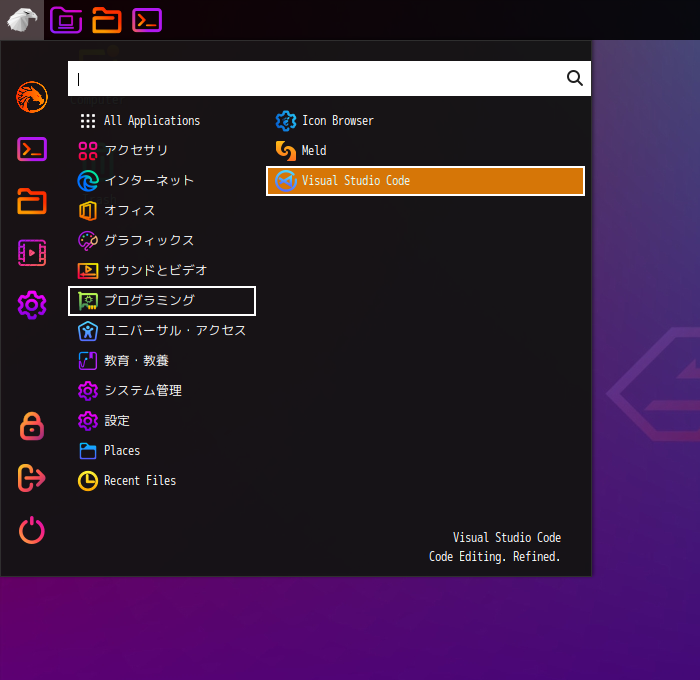
Task: Open system settings gear in sidebar
Action: 32,305
